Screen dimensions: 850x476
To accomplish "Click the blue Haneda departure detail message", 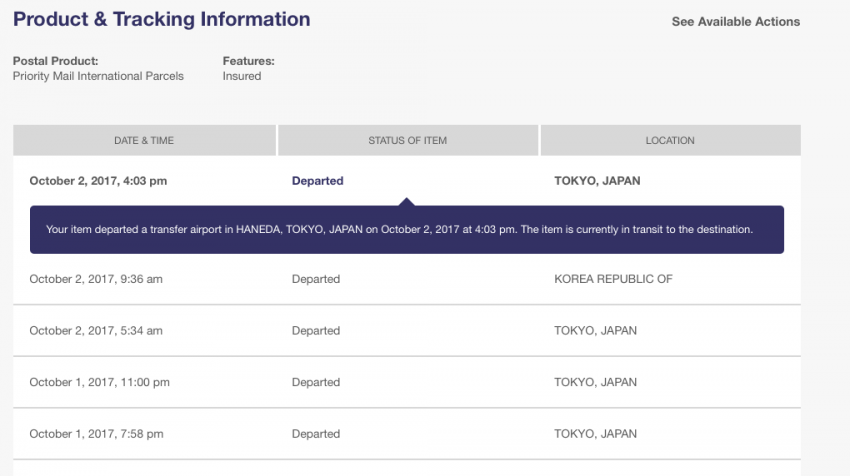I will coord(407,229).
